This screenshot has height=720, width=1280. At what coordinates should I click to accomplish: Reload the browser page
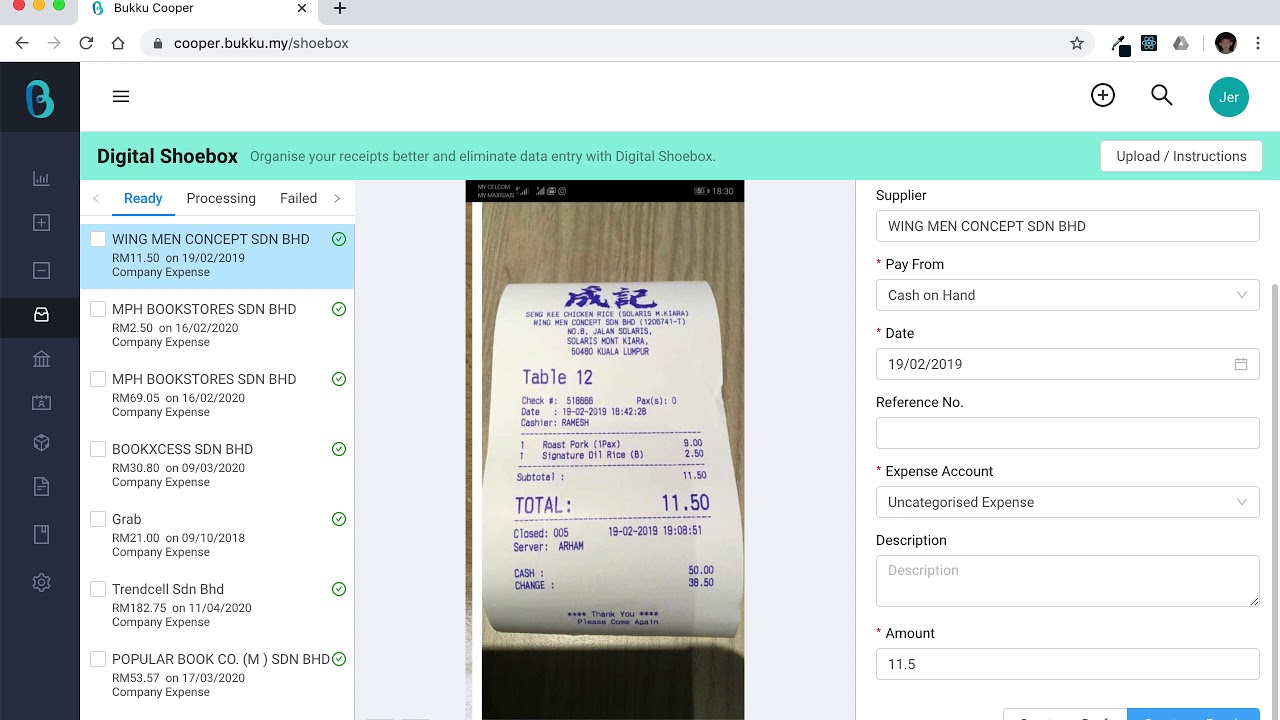pos(86,43)
